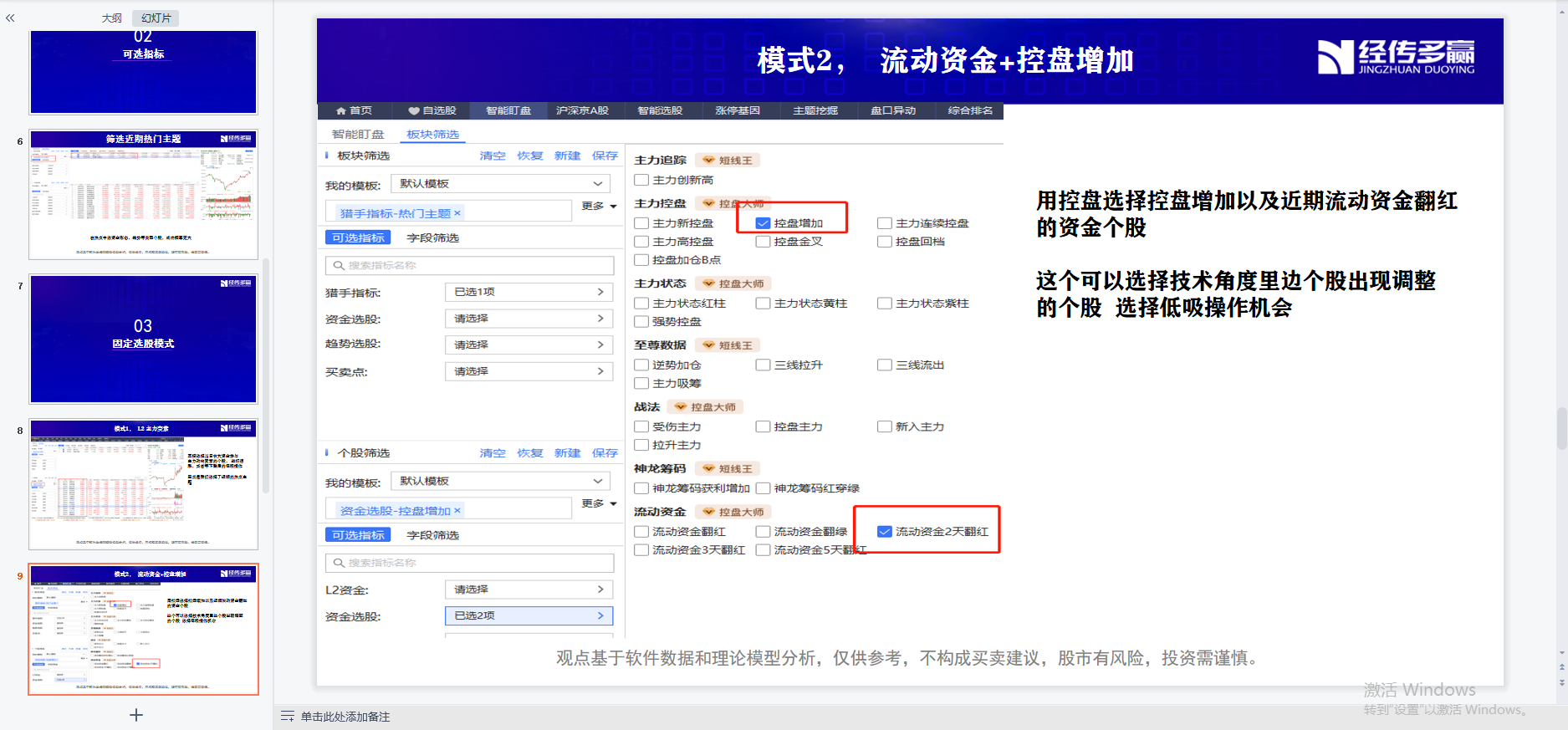Viewport: 1568px width, 730px height.
Task: Remove the 资金选股-控盘增加 tag via its x
Action: [x=457, y=510]
